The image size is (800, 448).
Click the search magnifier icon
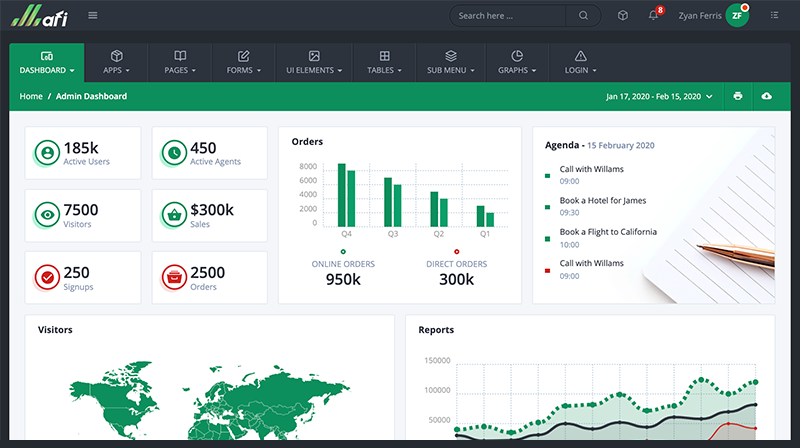click(x=583, y=16)
